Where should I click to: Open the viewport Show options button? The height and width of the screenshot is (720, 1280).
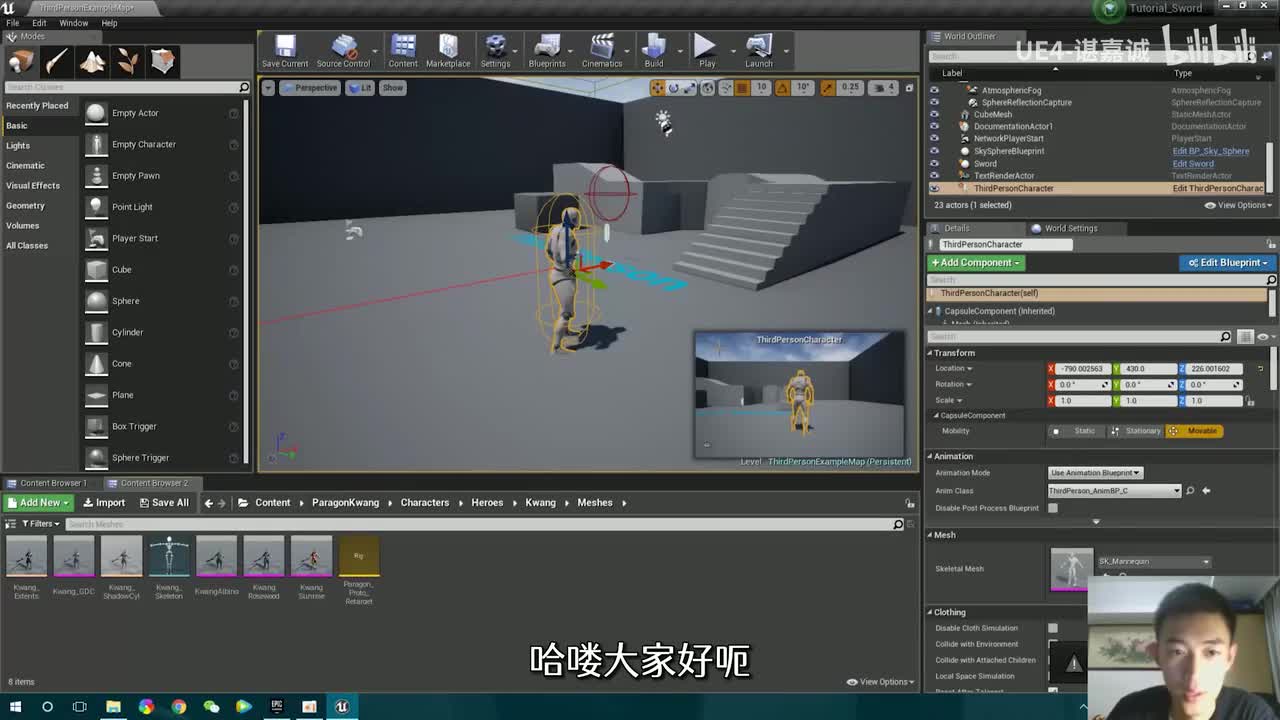tap(393, 88)
